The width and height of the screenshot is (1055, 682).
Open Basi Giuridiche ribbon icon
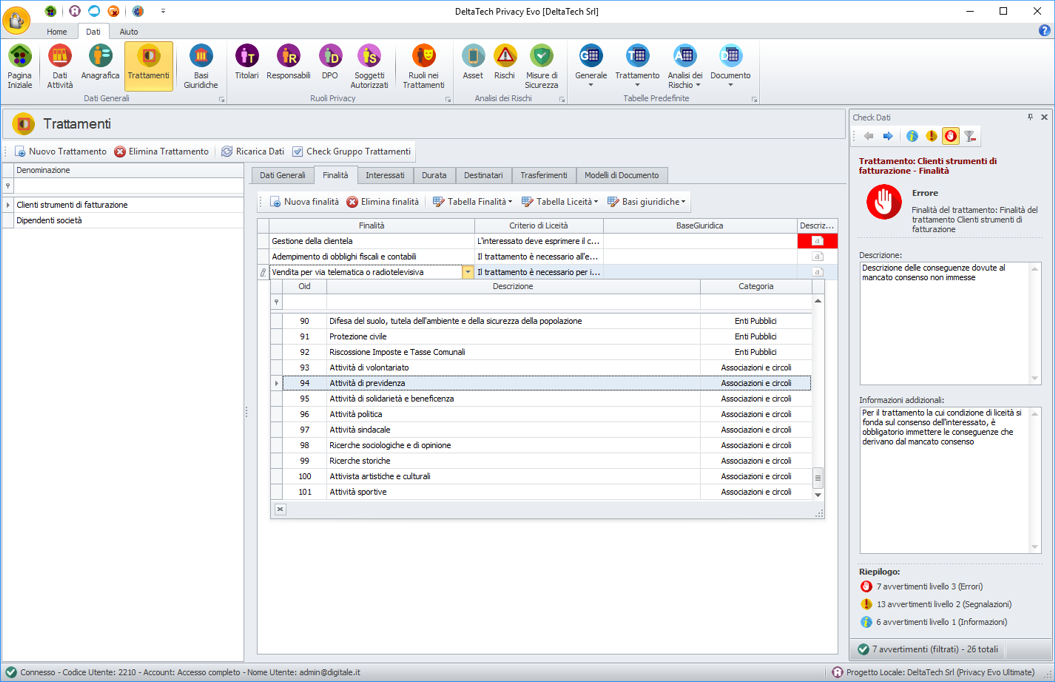coord(201,67)
